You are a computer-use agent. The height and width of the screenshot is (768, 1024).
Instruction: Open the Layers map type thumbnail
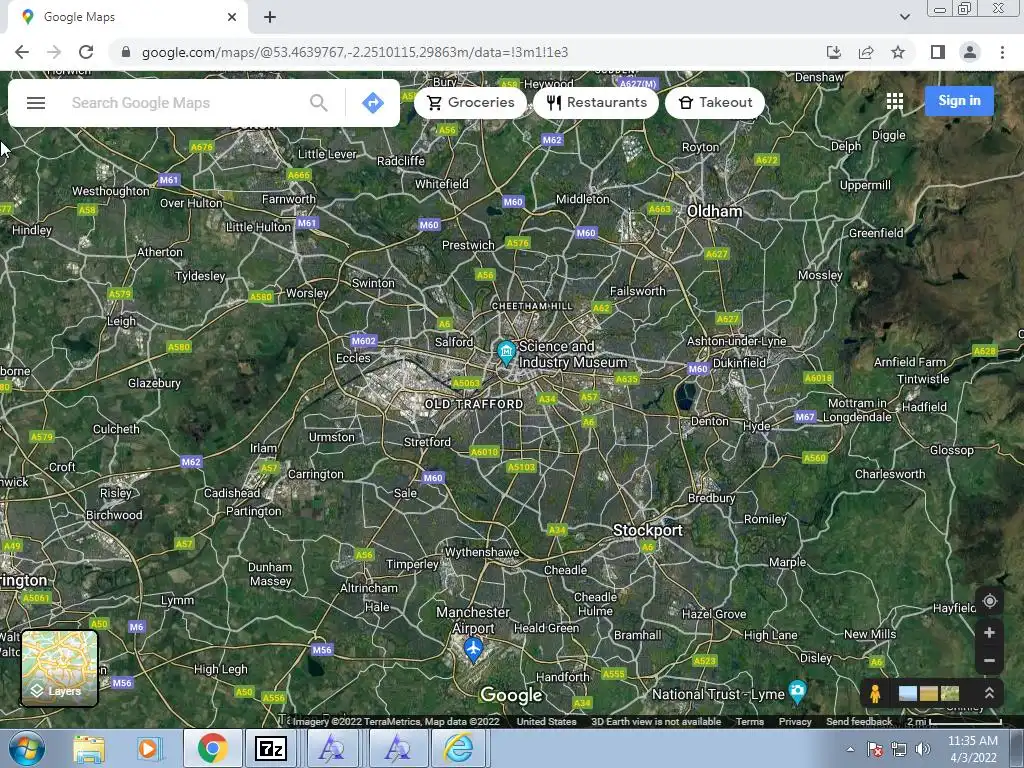pos(59,668)
